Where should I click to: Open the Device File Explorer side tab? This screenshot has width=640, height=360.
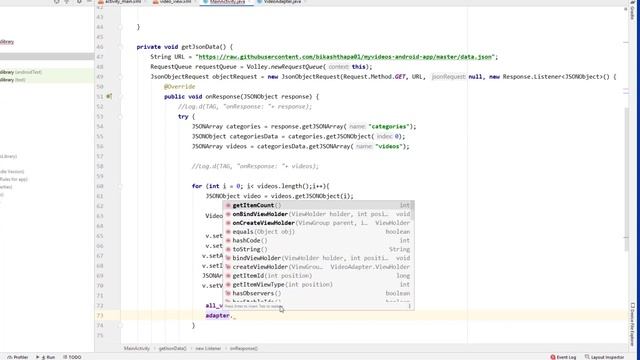pos(633,324)
